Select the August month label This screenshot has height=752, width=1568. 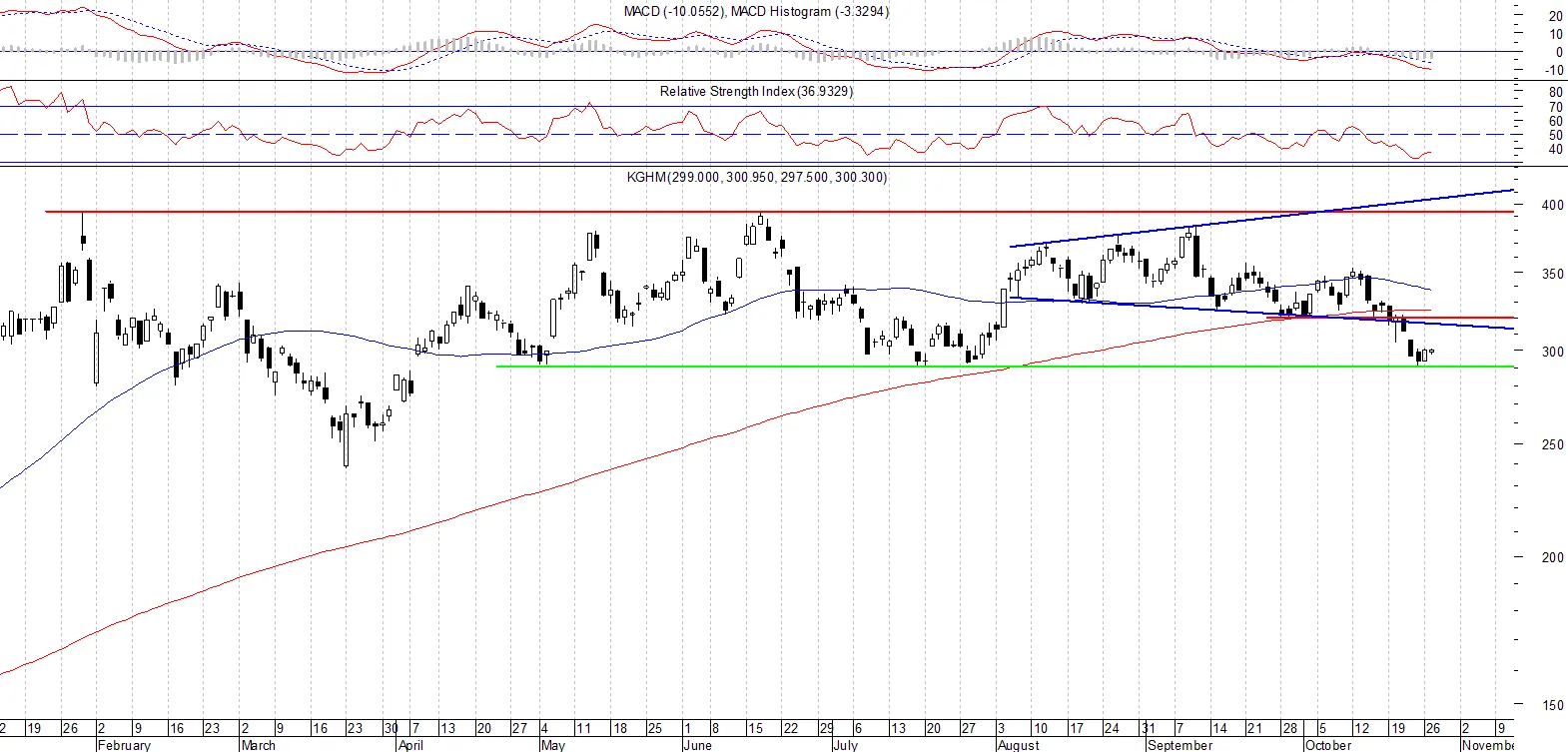pos(1019,745)
